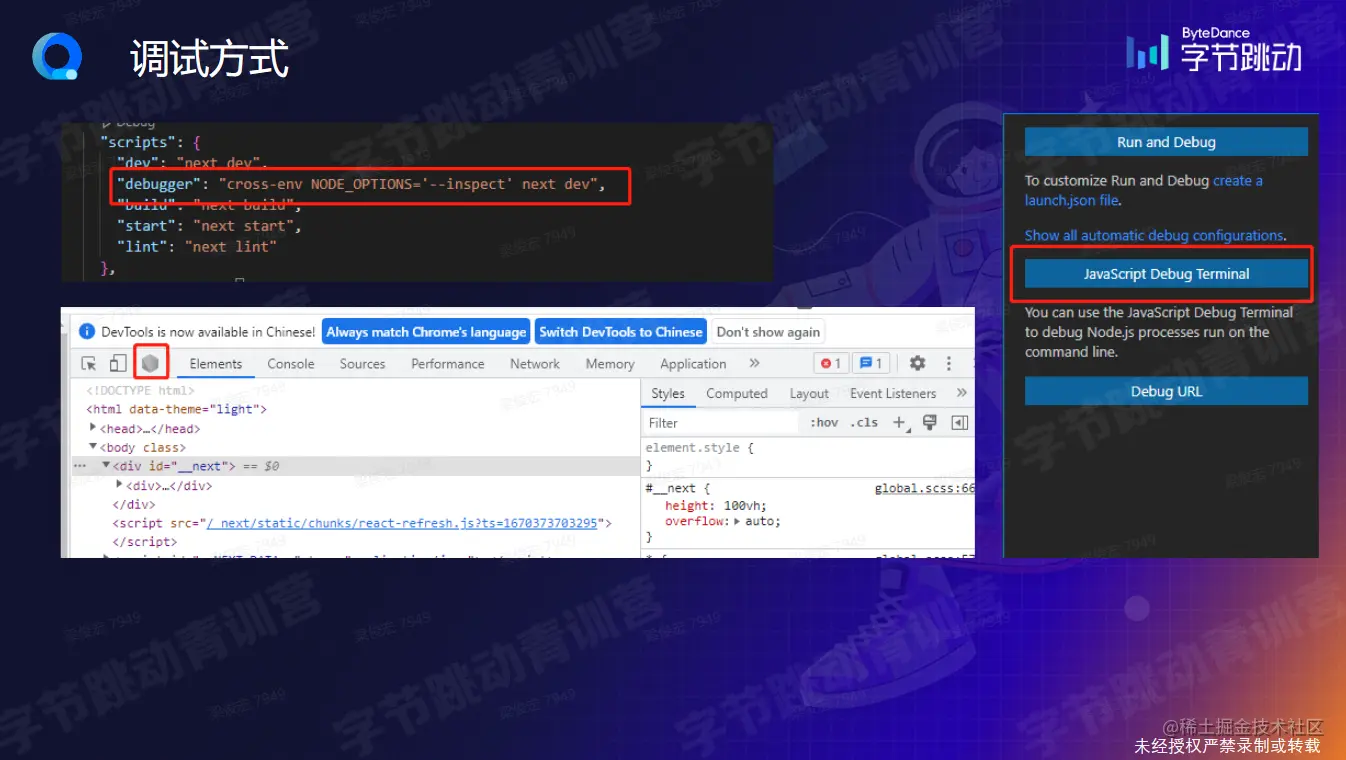Open the Application tab
Image resolution: width=1346 pixels, height=760 pixels.
click(x=693, y=364)
